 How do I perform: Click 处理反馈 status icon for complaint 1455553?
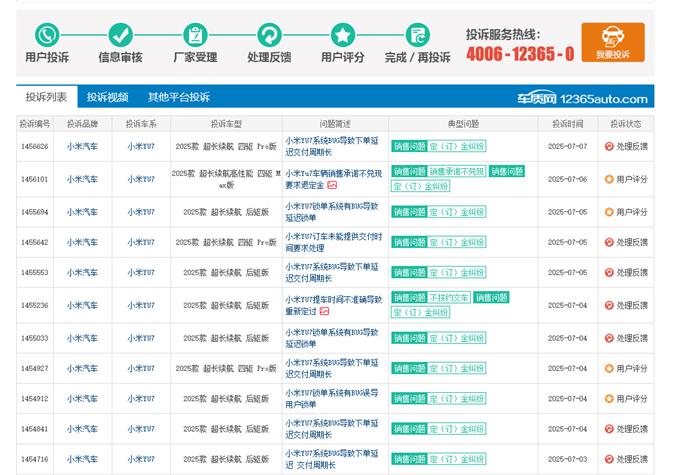[609, 272]
